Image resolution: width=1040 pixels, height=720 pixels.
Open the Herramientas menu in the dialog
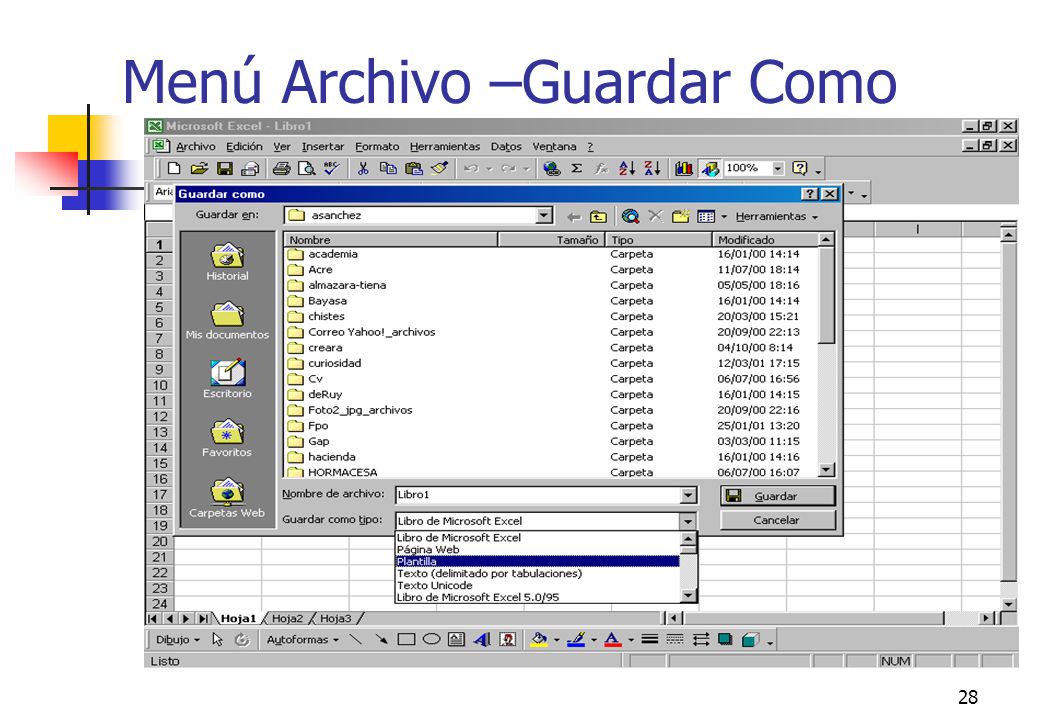tap(777, 217)
